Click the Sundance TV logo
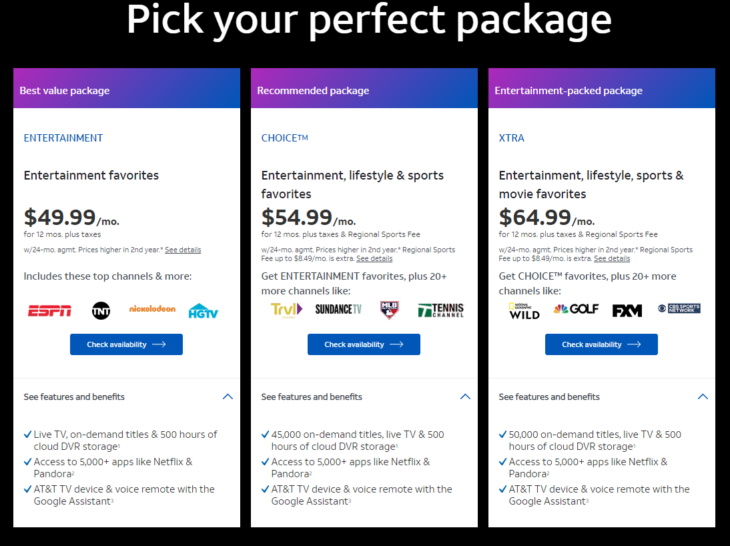This screenshot has width=730, height=546. 338,309
